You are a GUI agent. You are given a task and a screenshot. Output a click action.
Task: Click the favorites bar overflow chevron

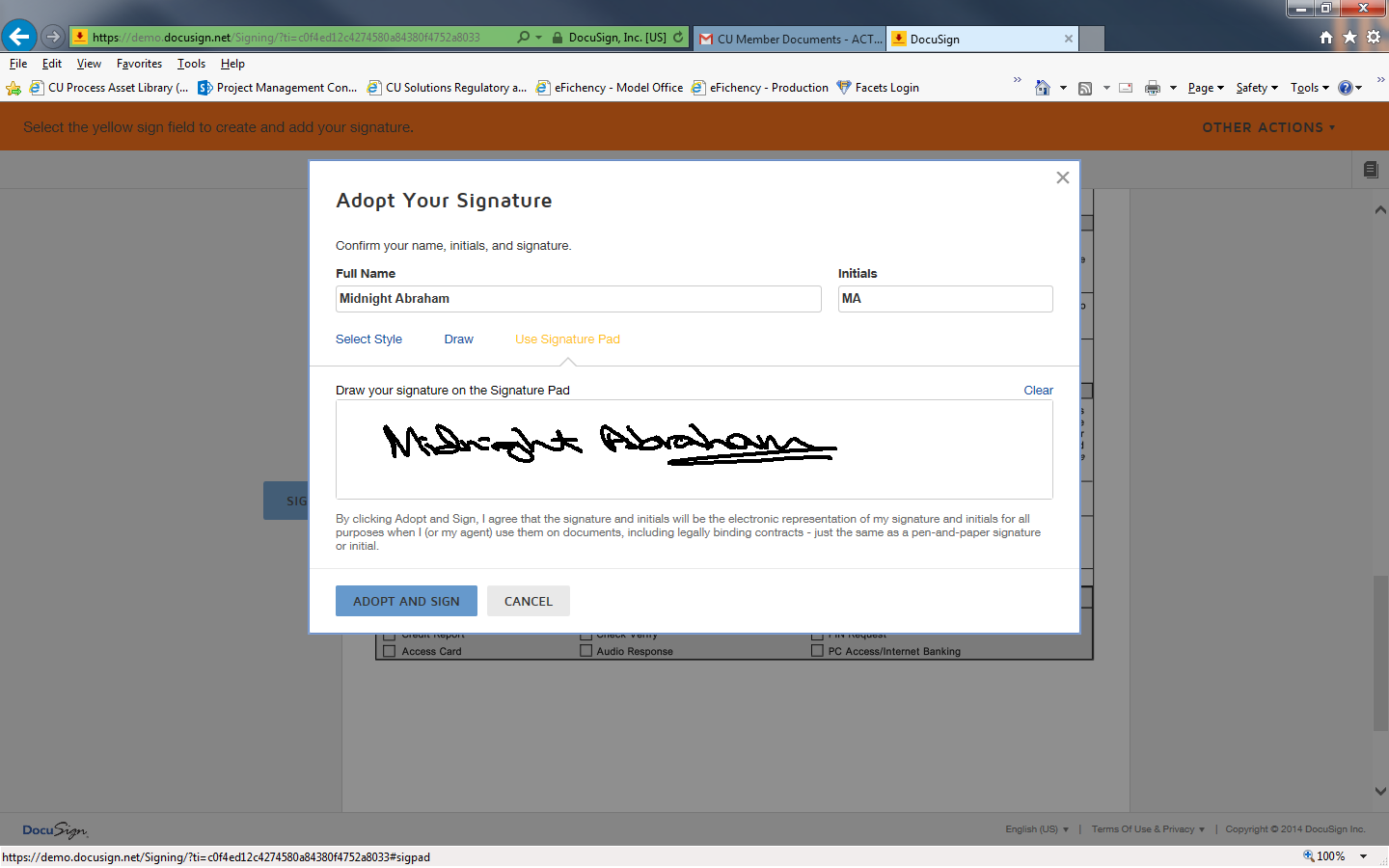[1017, 80]
